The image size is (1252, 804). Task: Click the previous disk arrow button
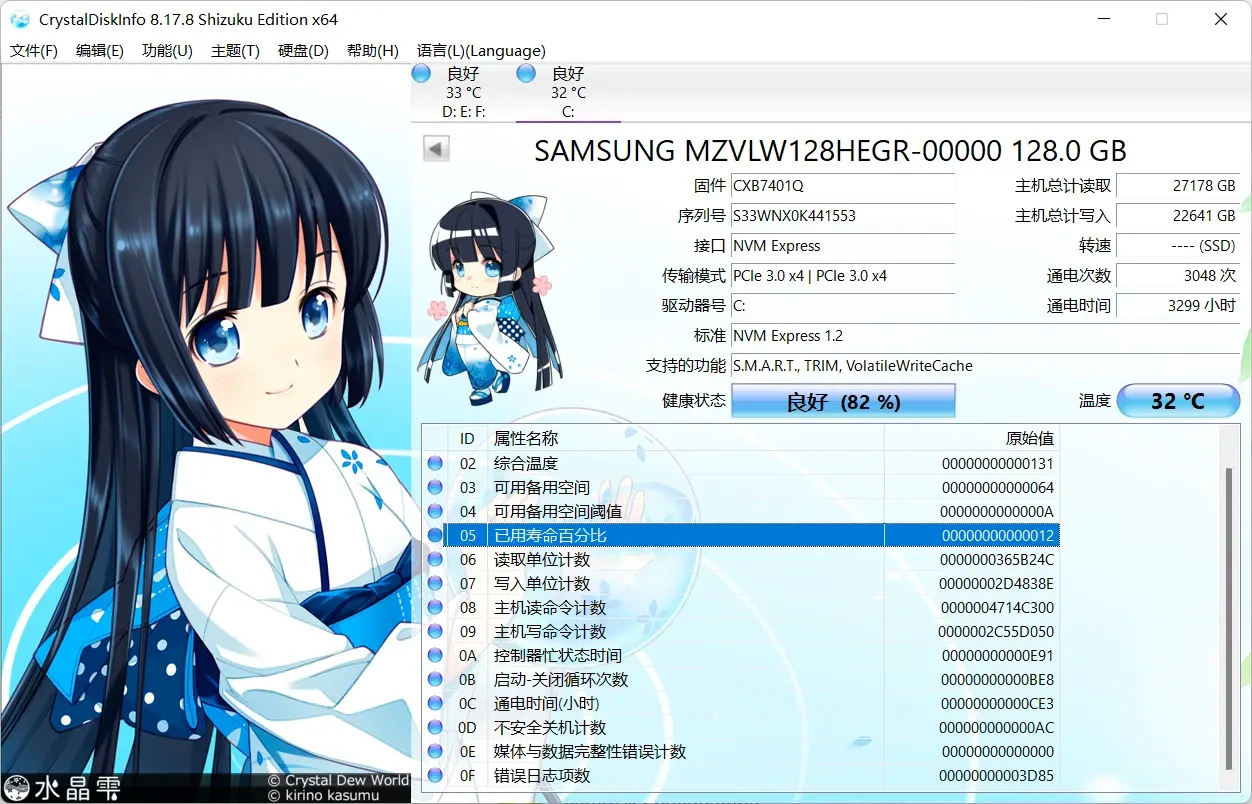pos(436,149)
